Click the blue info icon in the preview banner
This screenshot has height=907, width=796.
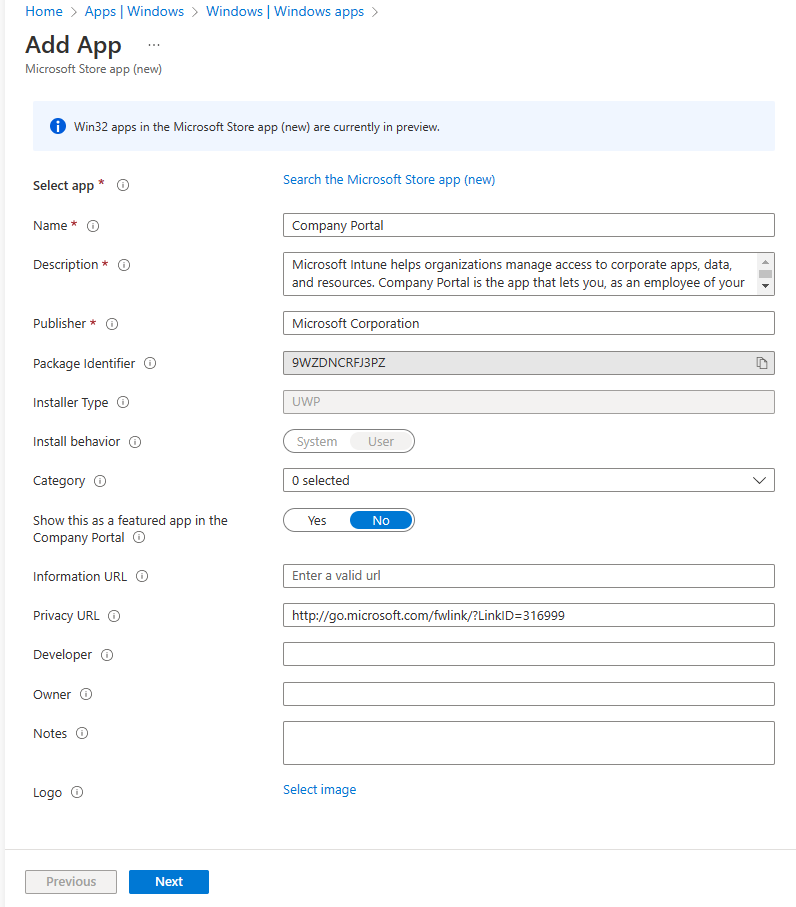point(58,126)
